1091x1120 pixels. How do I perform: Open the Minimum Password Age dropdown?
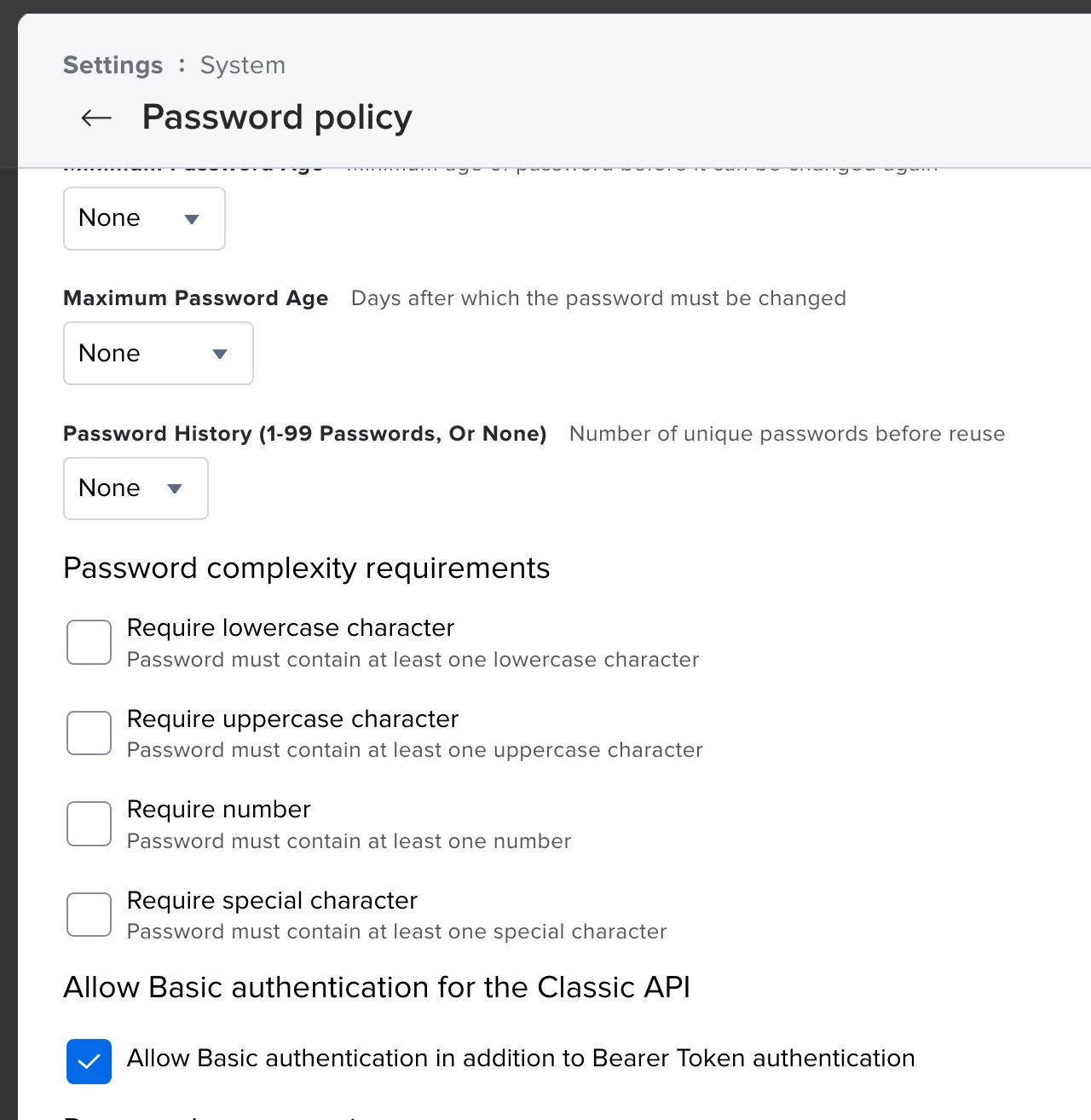(x=144, y=218)
